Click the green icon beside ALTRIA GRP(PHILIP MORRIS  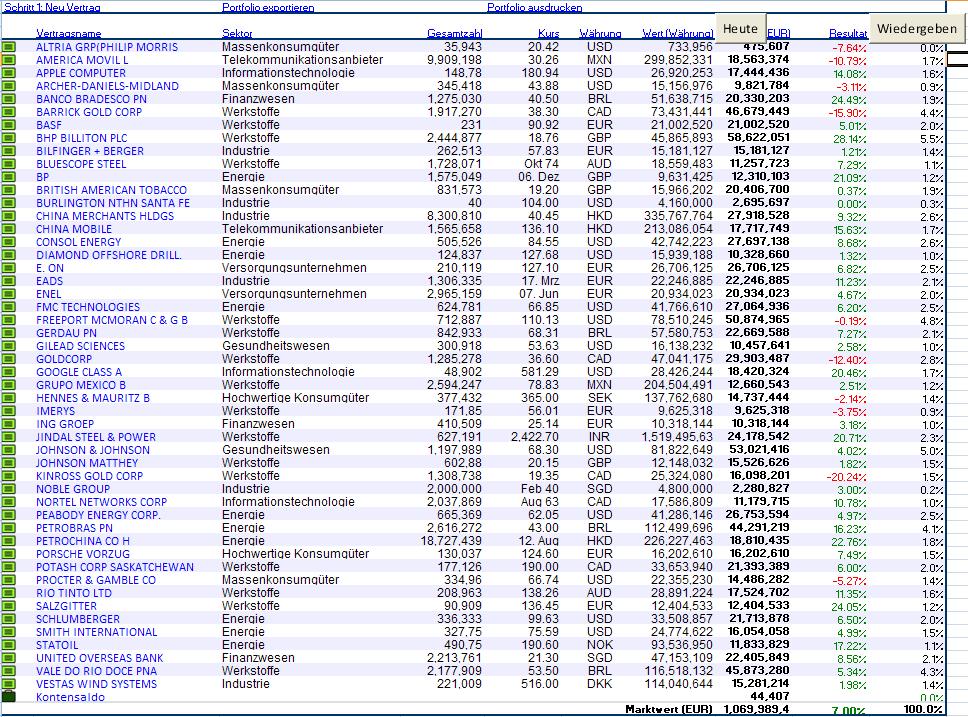(8, 47)
